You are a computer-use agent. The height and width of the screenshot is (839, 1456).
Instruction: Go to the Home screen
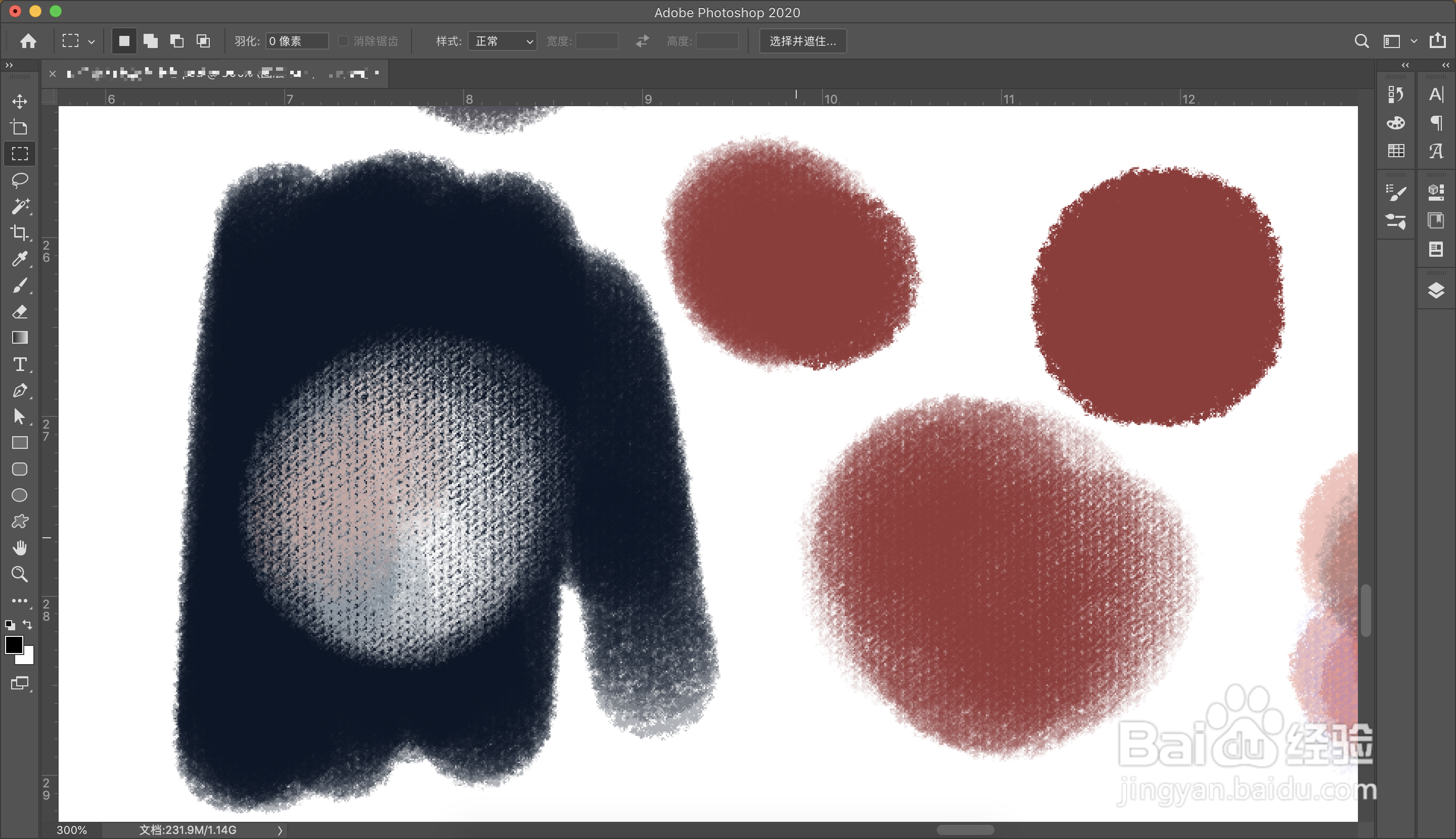(x=28, y=41)
